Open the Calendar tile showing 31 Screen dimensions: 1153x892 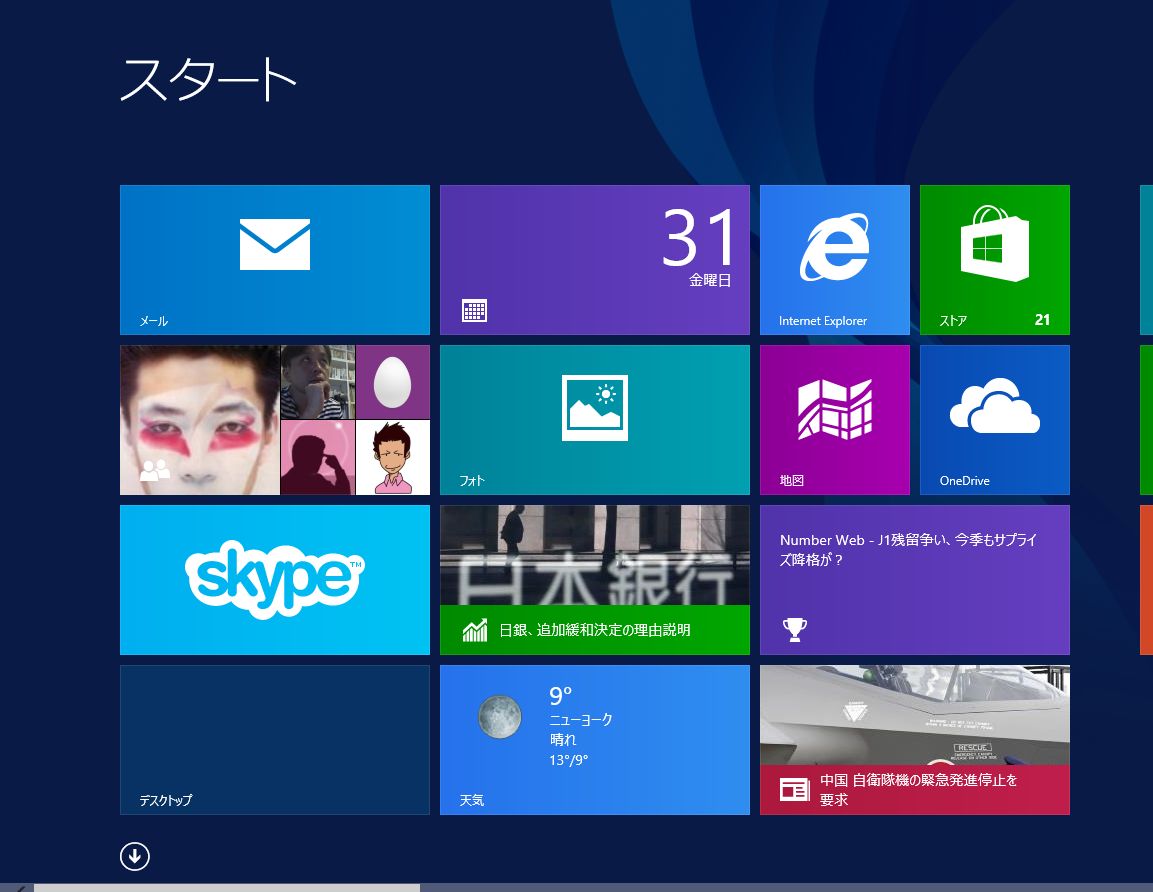pyautogui.click(x=594, y=260)
